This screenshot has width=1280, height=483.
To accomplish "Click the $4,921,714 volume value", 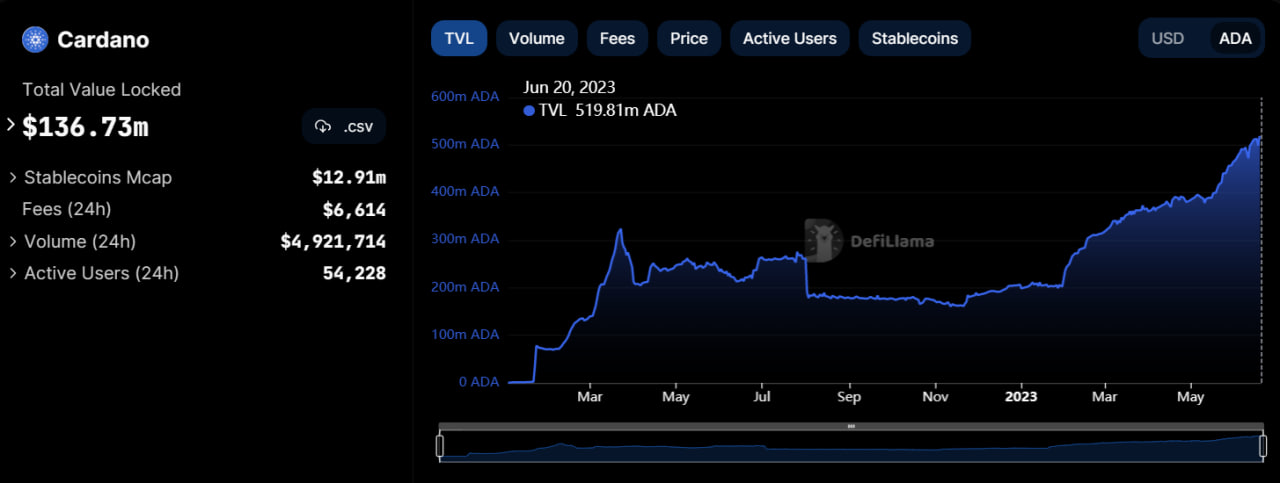I will point(333,242).
